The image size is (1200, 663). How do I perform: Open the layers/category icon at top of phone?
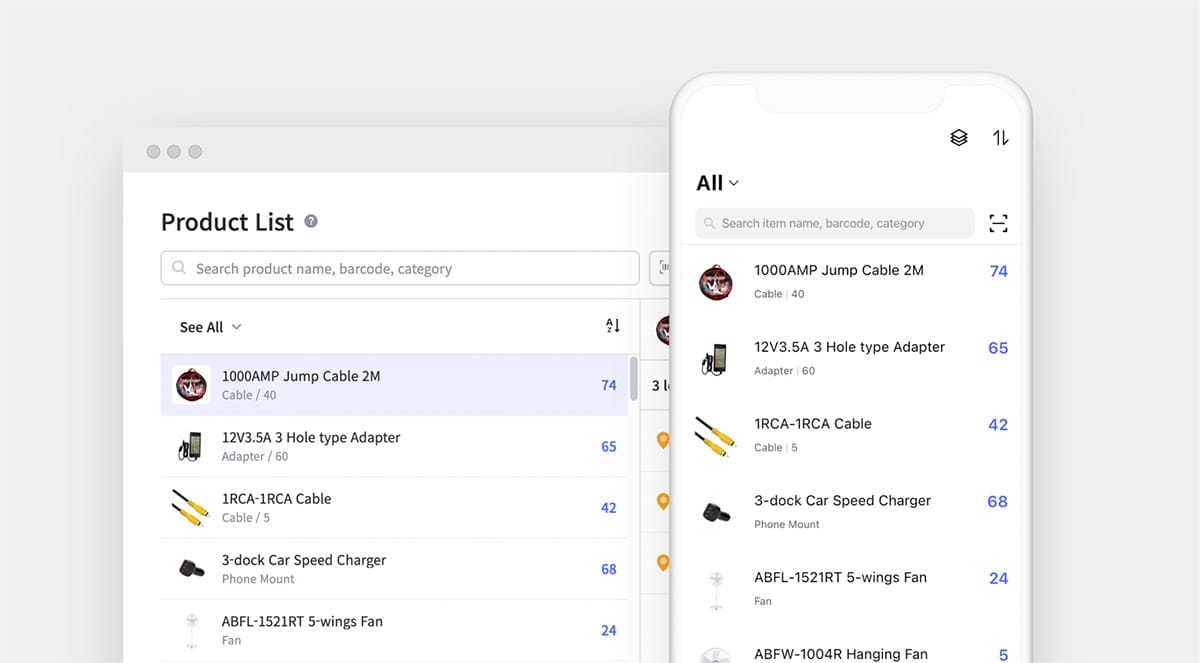pyautogui.click(x=958, y=138)
